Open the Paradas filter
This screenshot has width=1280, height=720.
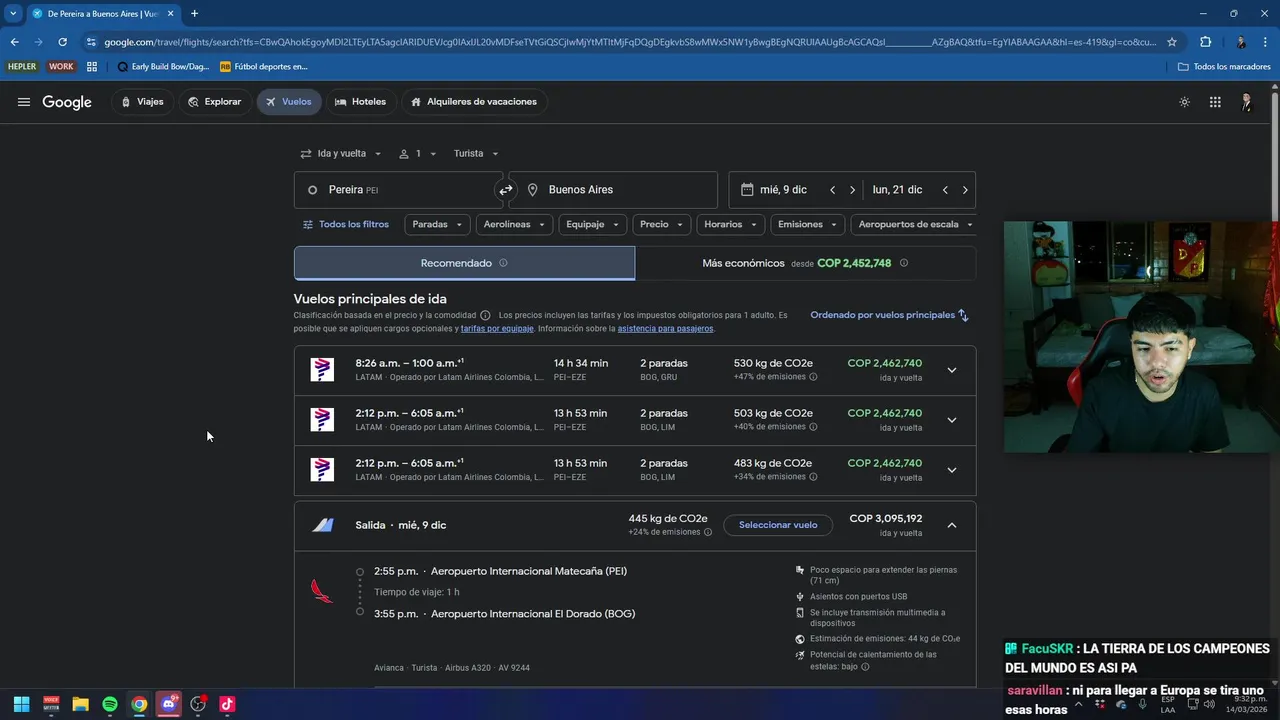(x=437, y=225)
